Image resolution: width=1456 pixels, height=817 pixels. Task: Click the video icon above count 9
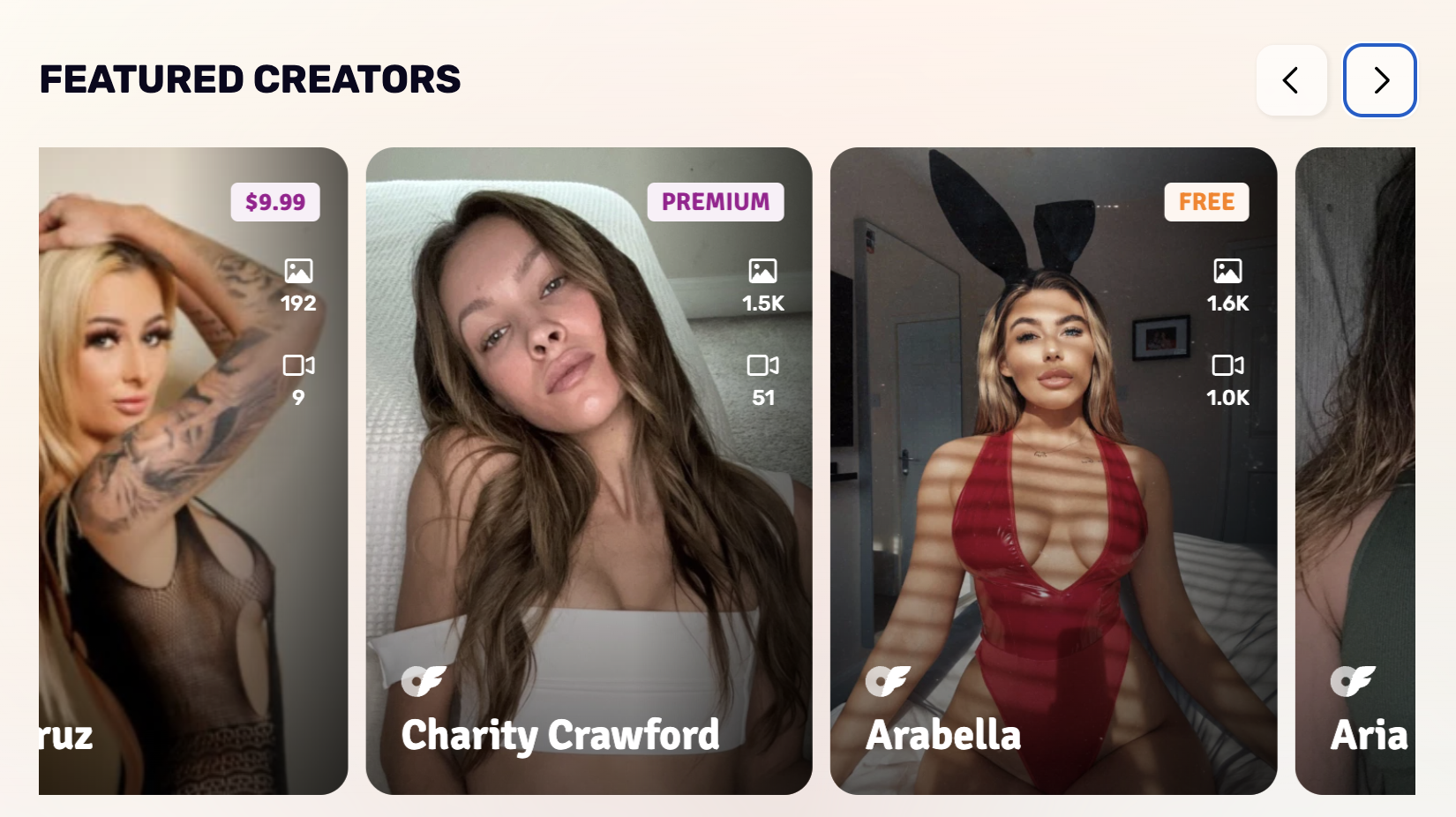coord(298,365)
